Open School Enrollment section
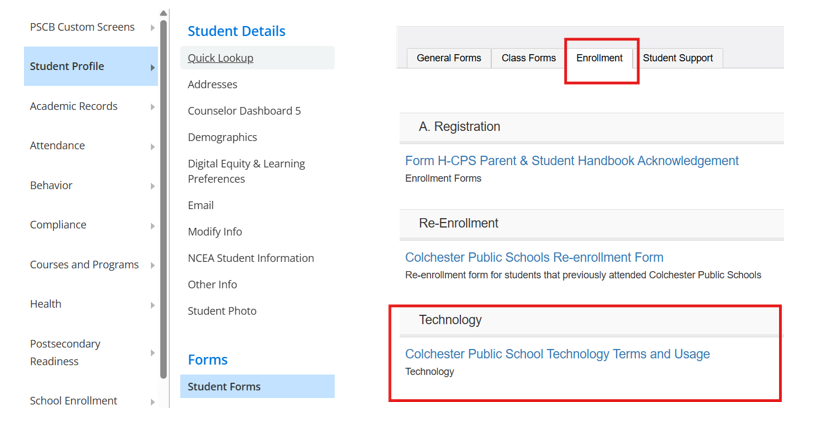Image resolution: width=817 pixels, height=427 pixels. coord(73,400)
